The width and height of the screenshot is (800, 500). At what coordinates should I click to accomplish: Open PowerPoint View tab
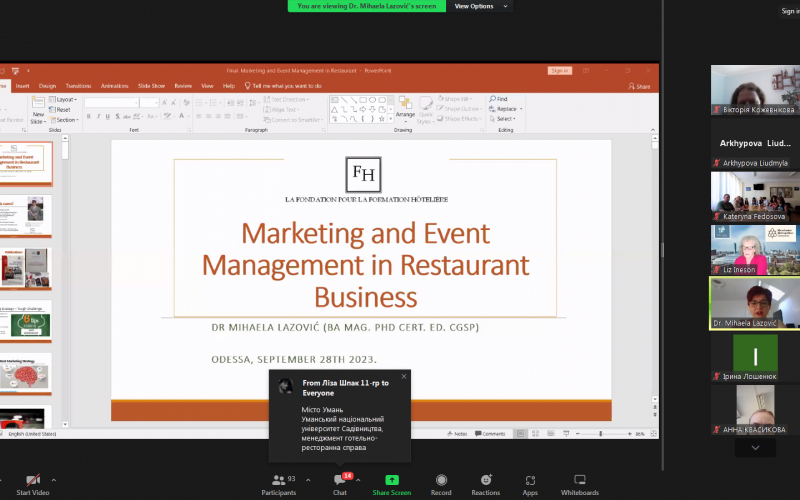(x=207, y=86)
